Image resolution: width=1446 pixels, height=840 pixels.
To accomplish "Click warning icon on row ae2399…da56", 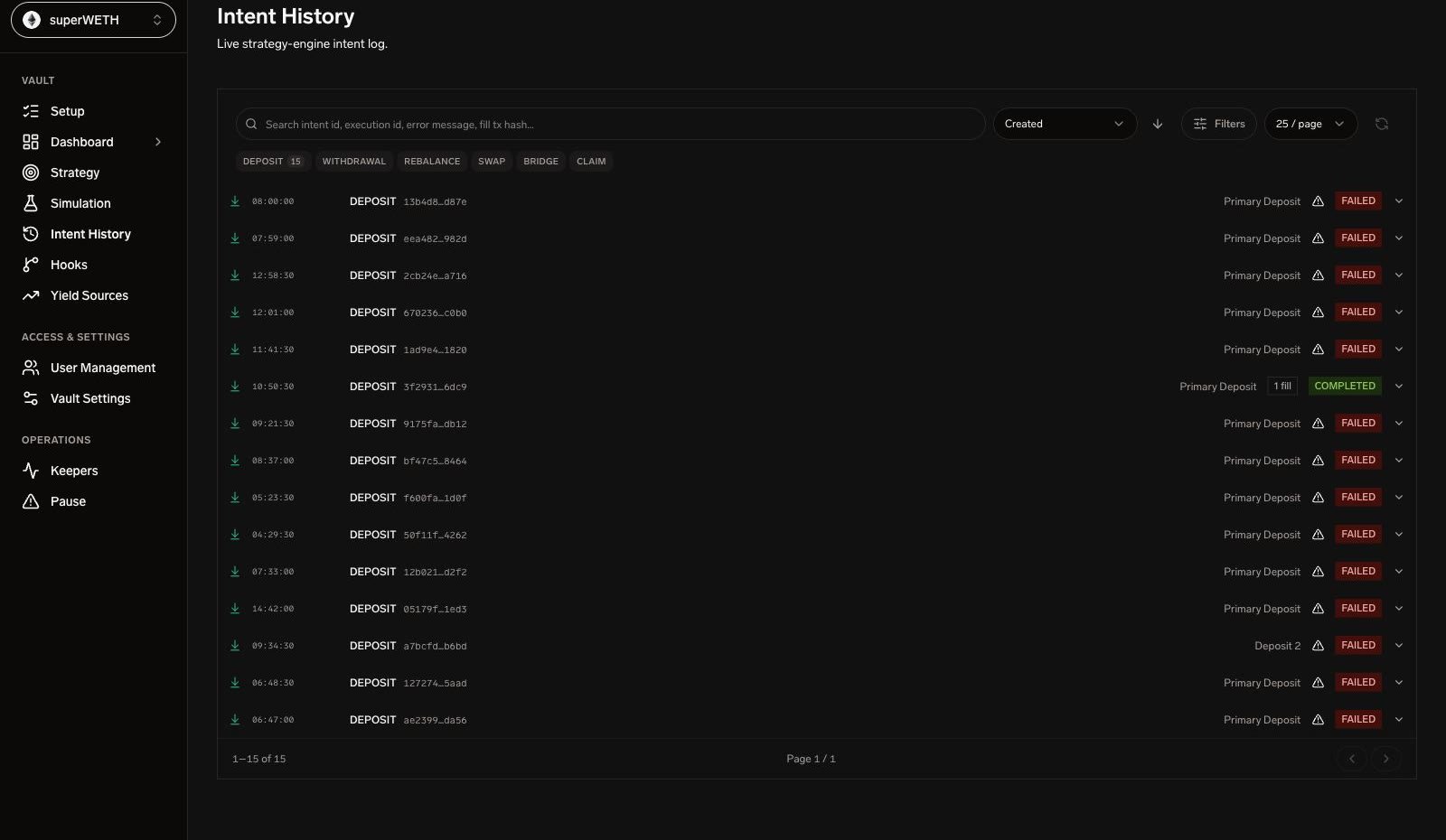I will pyautogui.click(x=1319, y=720).
